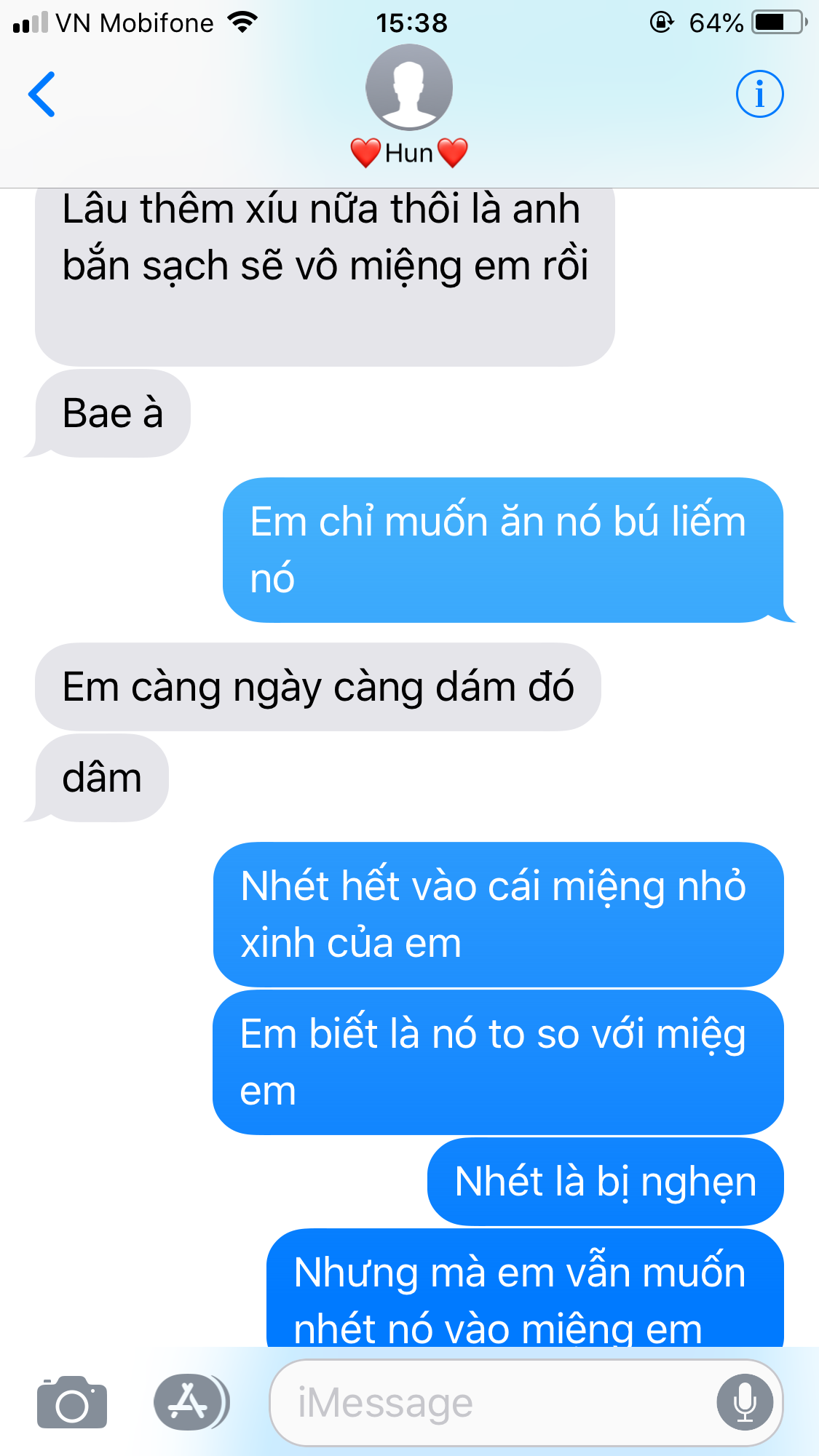This screenshot has height=1456, width=819.
Task: Select the "Em càng ngày càng dám đó" bubble
Action: [x=318, y=687]
